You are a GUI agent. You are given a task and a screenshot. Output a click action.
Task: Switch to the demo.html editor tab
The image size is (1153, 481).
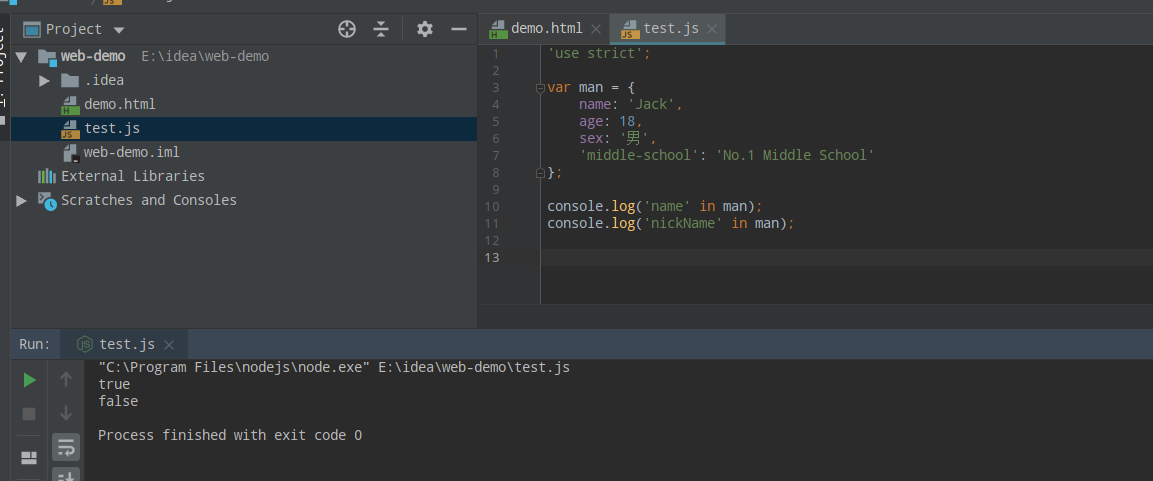(x=546, y=29)
